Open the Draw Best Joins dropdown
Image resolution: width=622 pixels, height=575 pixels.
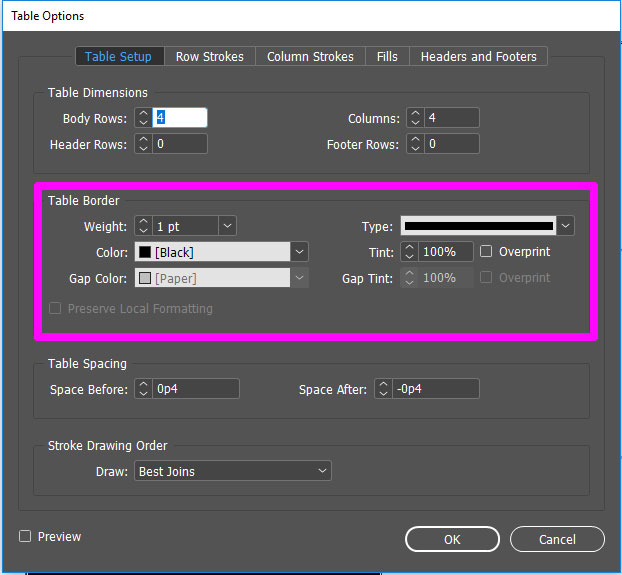click(233, 471)
